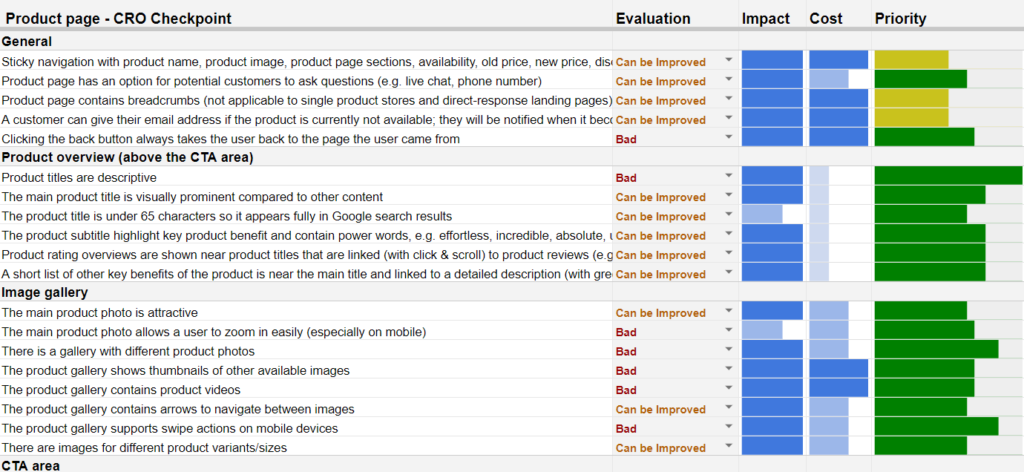
Task: Select the 'Bad' evaluation for 'gallery with different product photos'
Action: point(627,351)
